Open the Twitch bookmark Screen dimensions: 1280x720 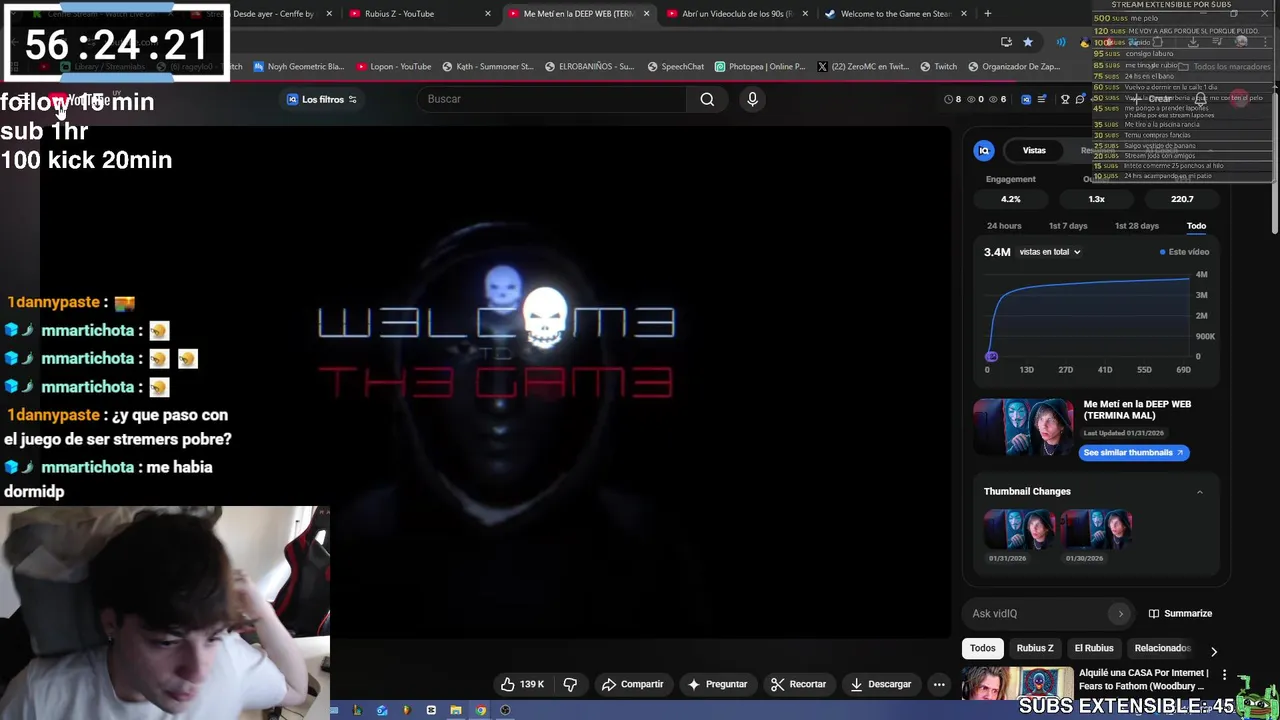click(x=938, y=67)
